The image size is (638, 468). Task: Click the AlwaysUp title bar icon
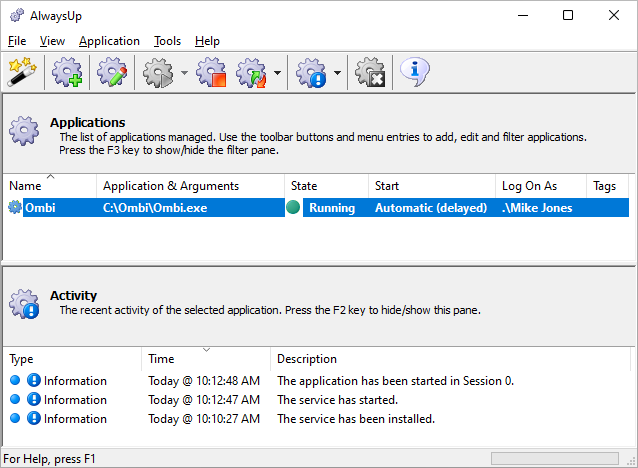pyautogui.click(x=17, y=15)
